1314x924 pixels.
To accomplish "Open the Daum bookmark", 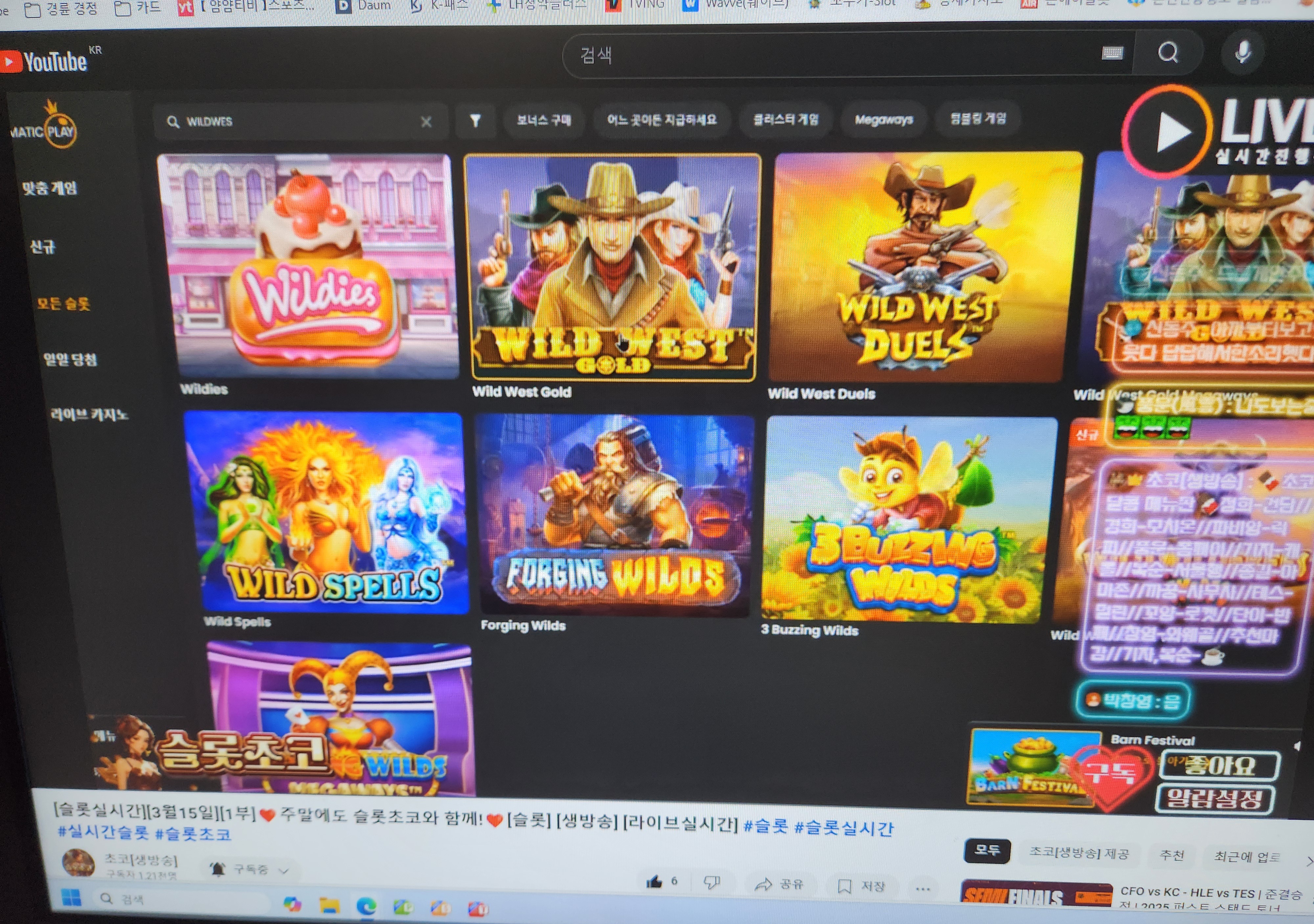I will (363, 6).
